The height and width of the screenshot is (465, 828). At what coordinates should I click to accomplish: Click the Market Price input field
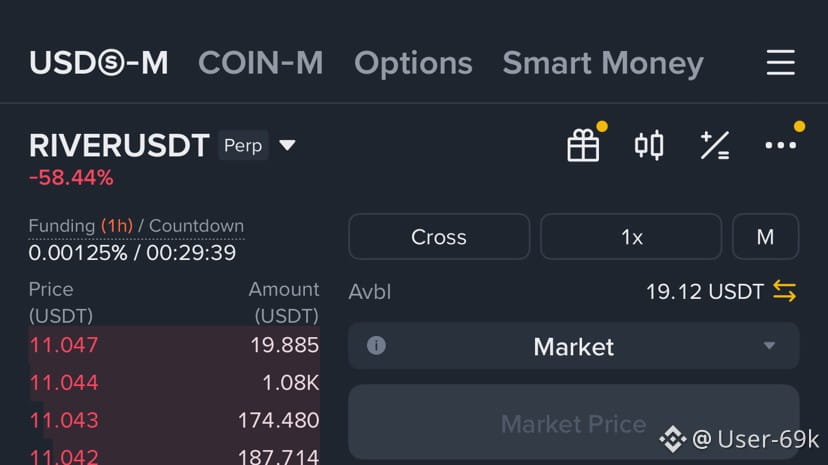click(573, 423)
